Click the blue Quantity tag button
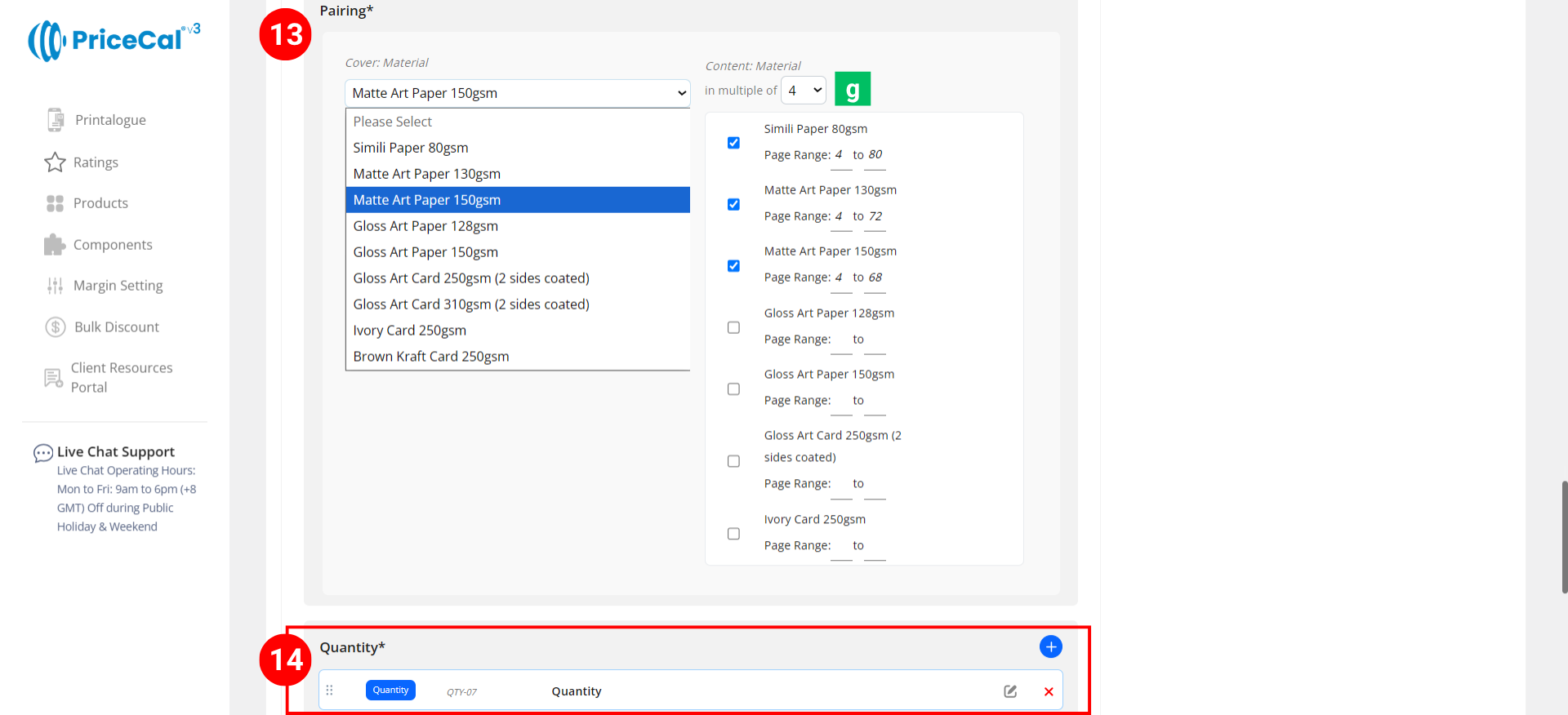This screenshot has height=715, width=1568. tap(390, 691)
